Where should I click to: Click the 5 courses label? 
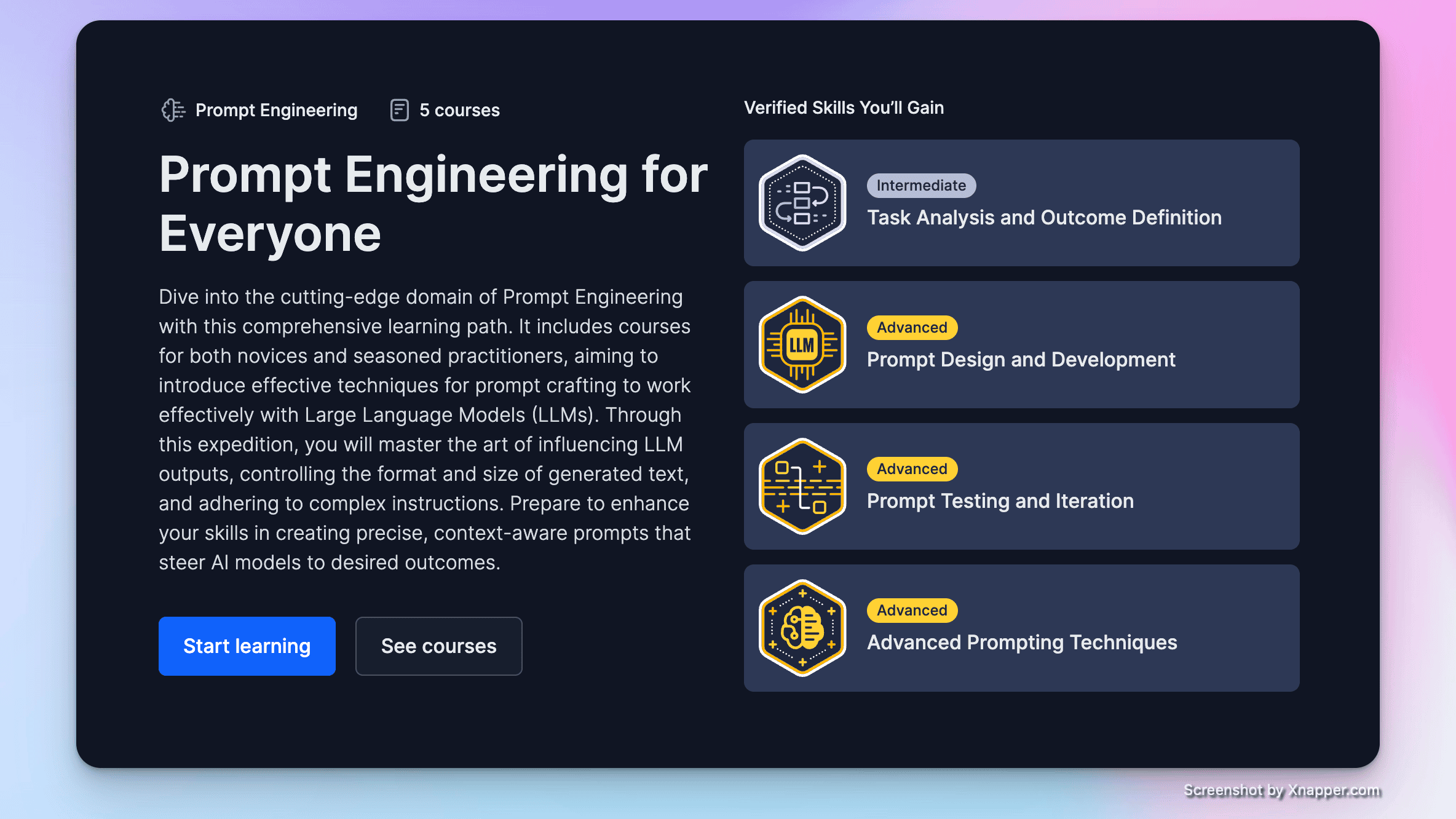point(459,110)
